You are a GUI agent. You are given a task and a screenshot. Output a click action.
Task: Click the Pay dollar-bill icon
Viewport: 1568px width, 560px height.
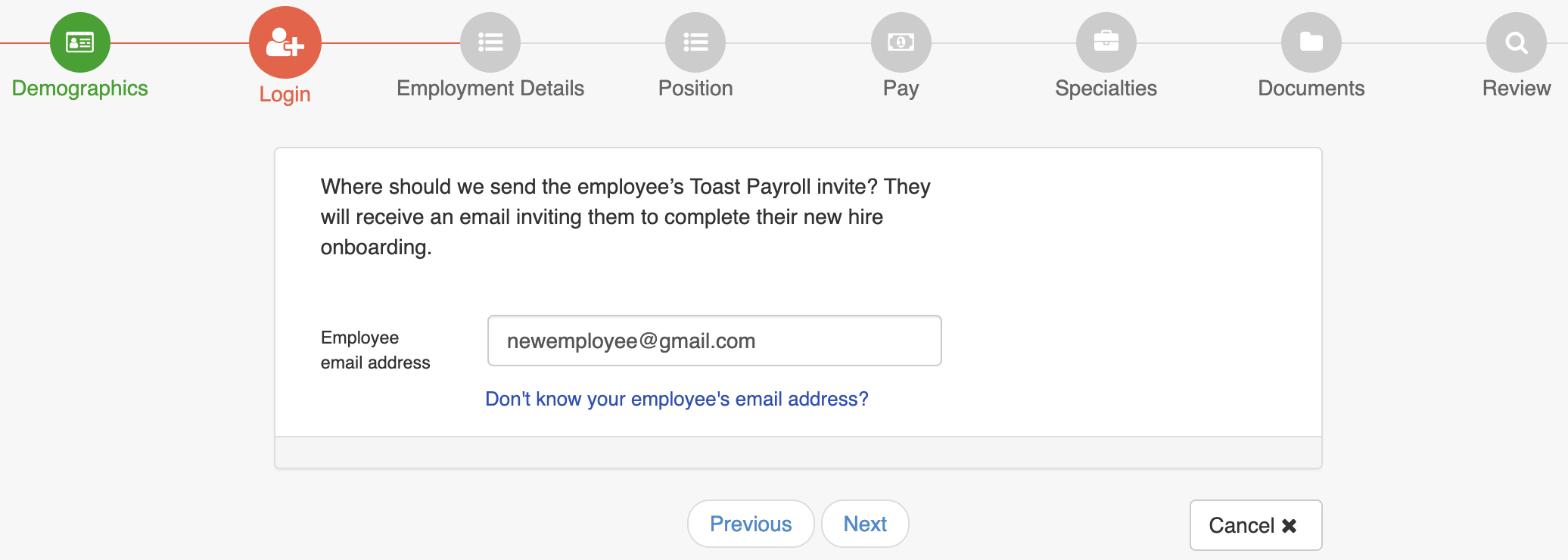pyautogui.click(x=901, y=42)
